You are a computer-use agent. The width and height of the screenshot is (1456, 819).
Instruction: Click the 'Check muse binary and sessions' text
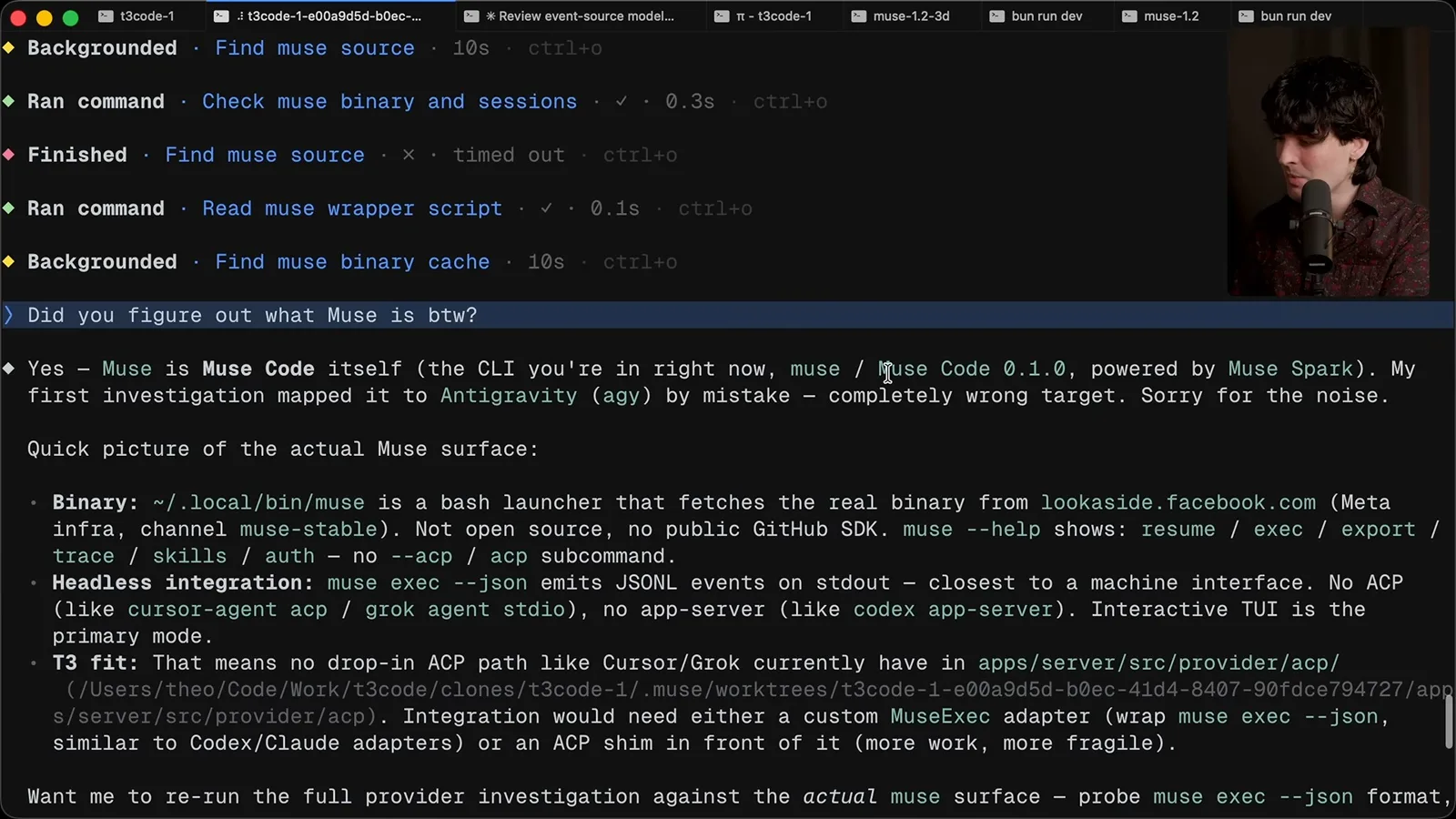pos(389,102)
